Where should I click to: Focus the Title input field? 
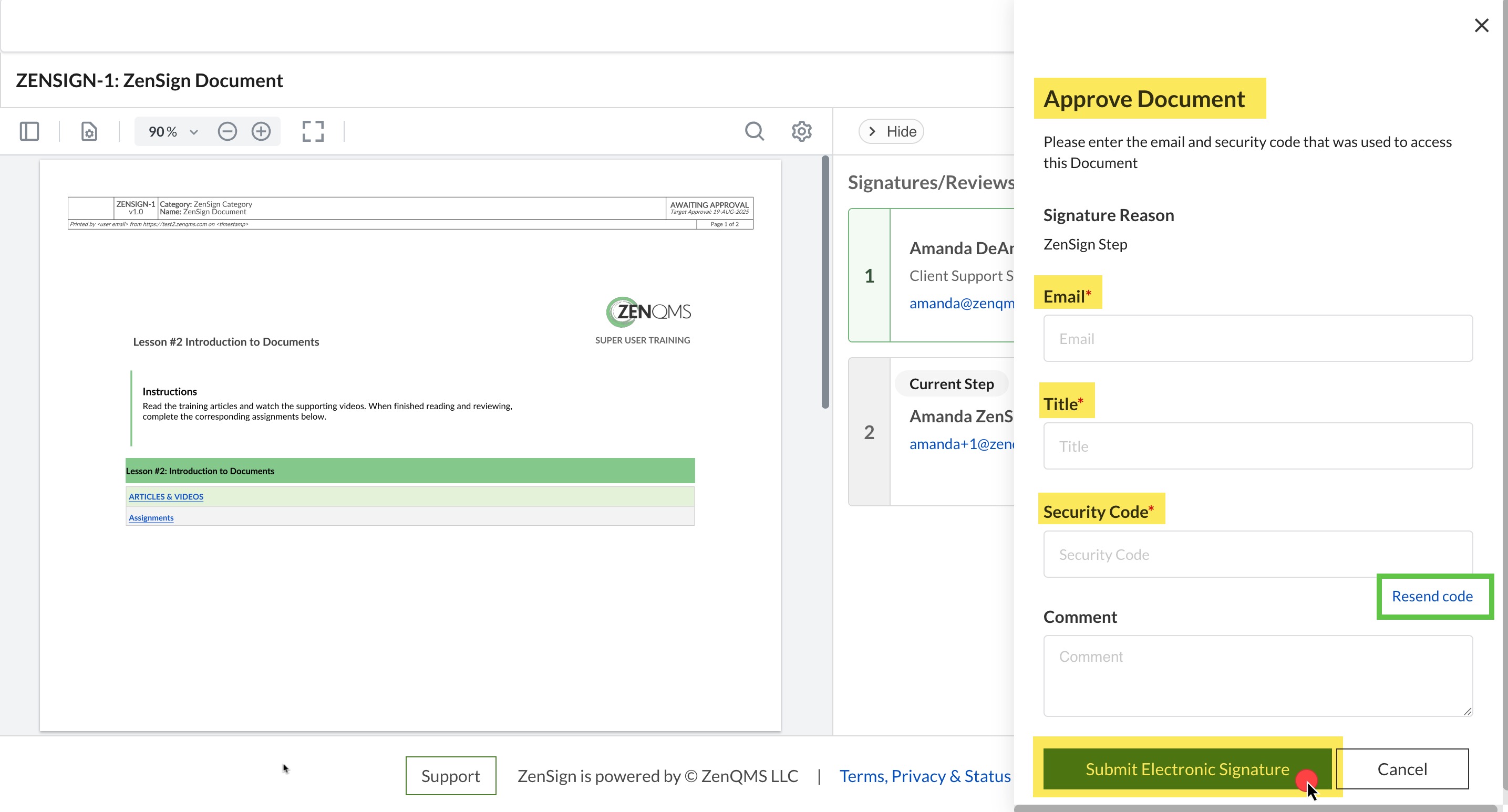point(1257,446)
